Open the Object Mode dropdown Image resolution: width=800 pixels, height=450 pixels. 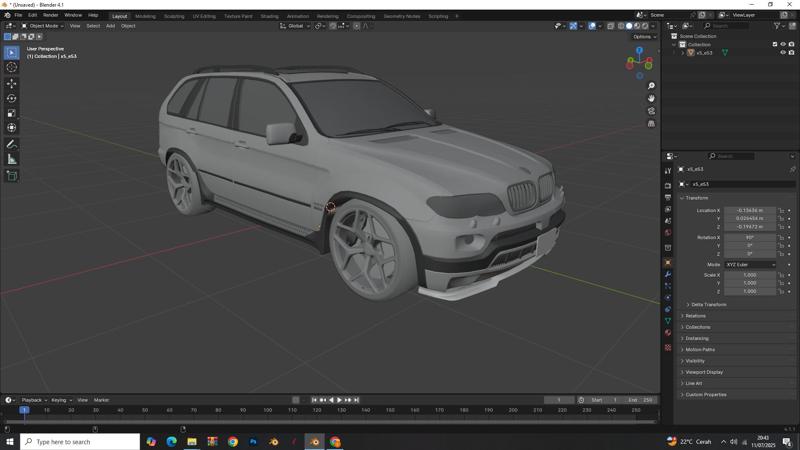[x=42, y=26]
